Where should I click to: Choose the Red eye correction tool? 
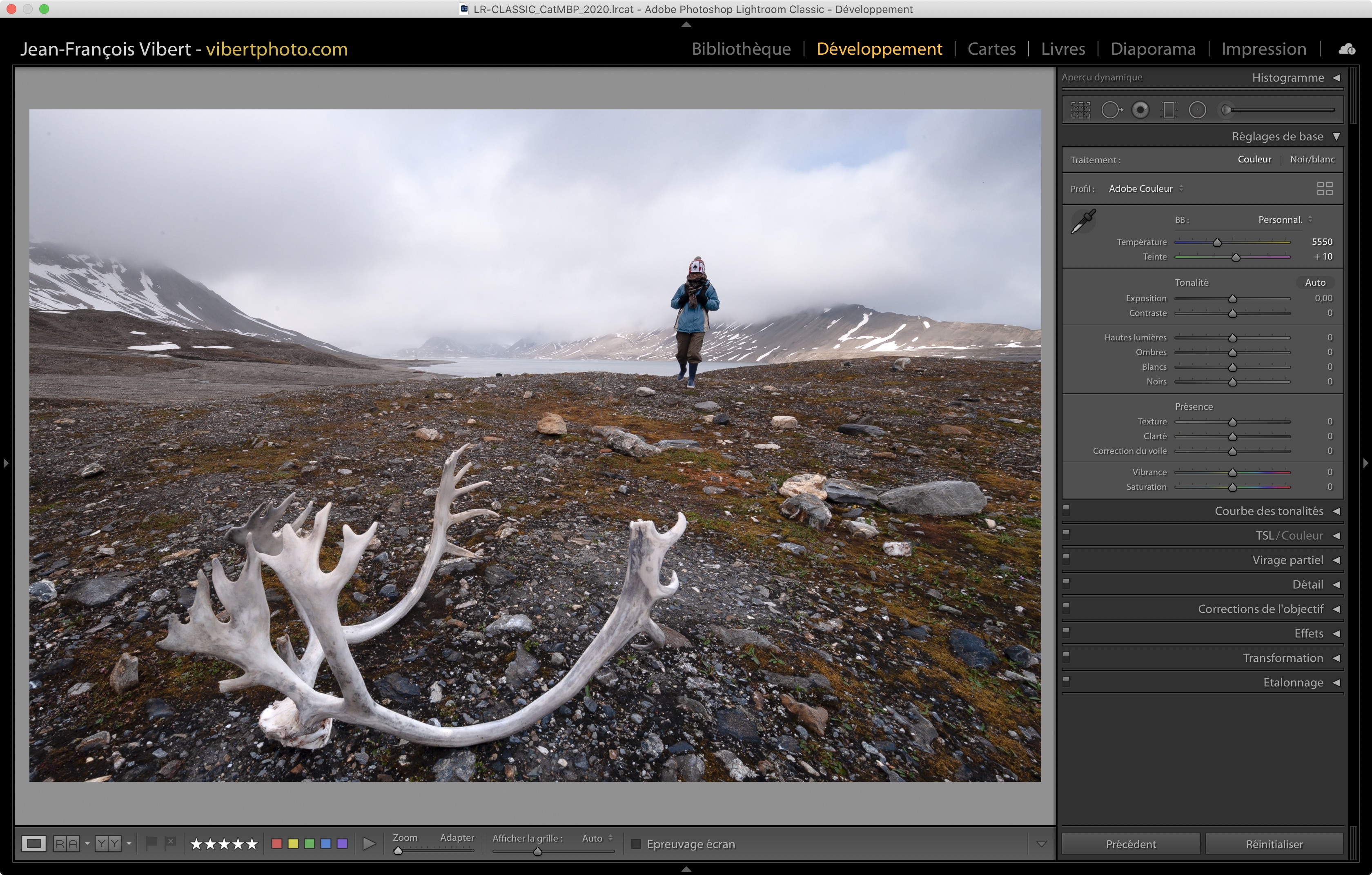pyautogui.click(x=1140, y=110)
